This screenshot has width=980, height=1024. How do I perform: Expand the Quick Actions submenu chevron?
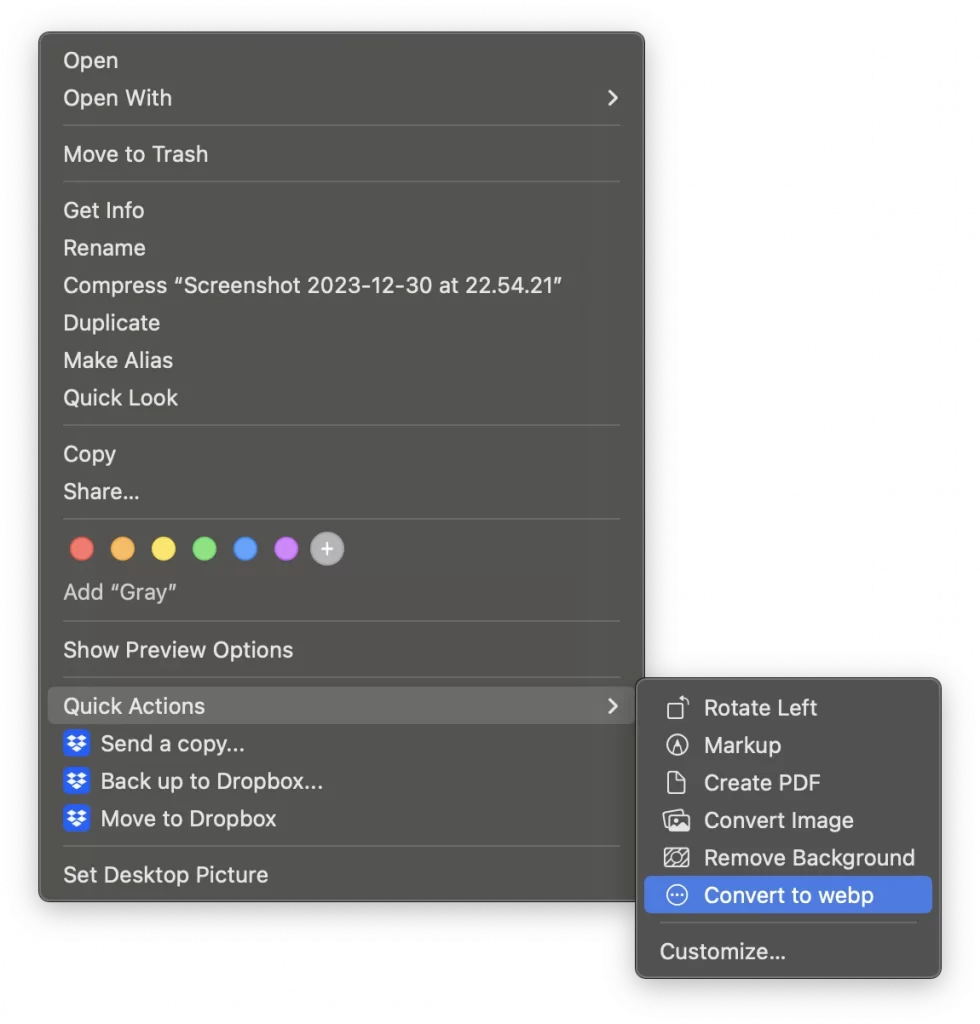[612, 706]
